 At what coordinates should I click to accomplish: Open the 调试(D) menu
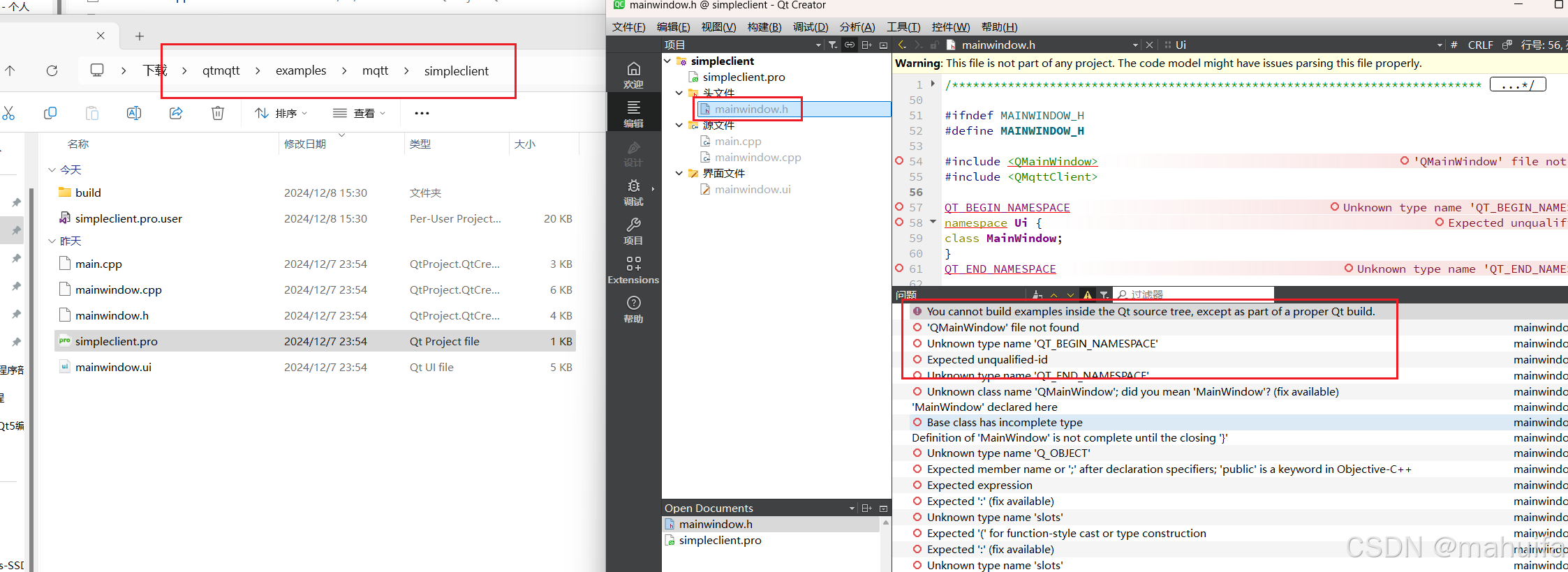coord(811,27)
